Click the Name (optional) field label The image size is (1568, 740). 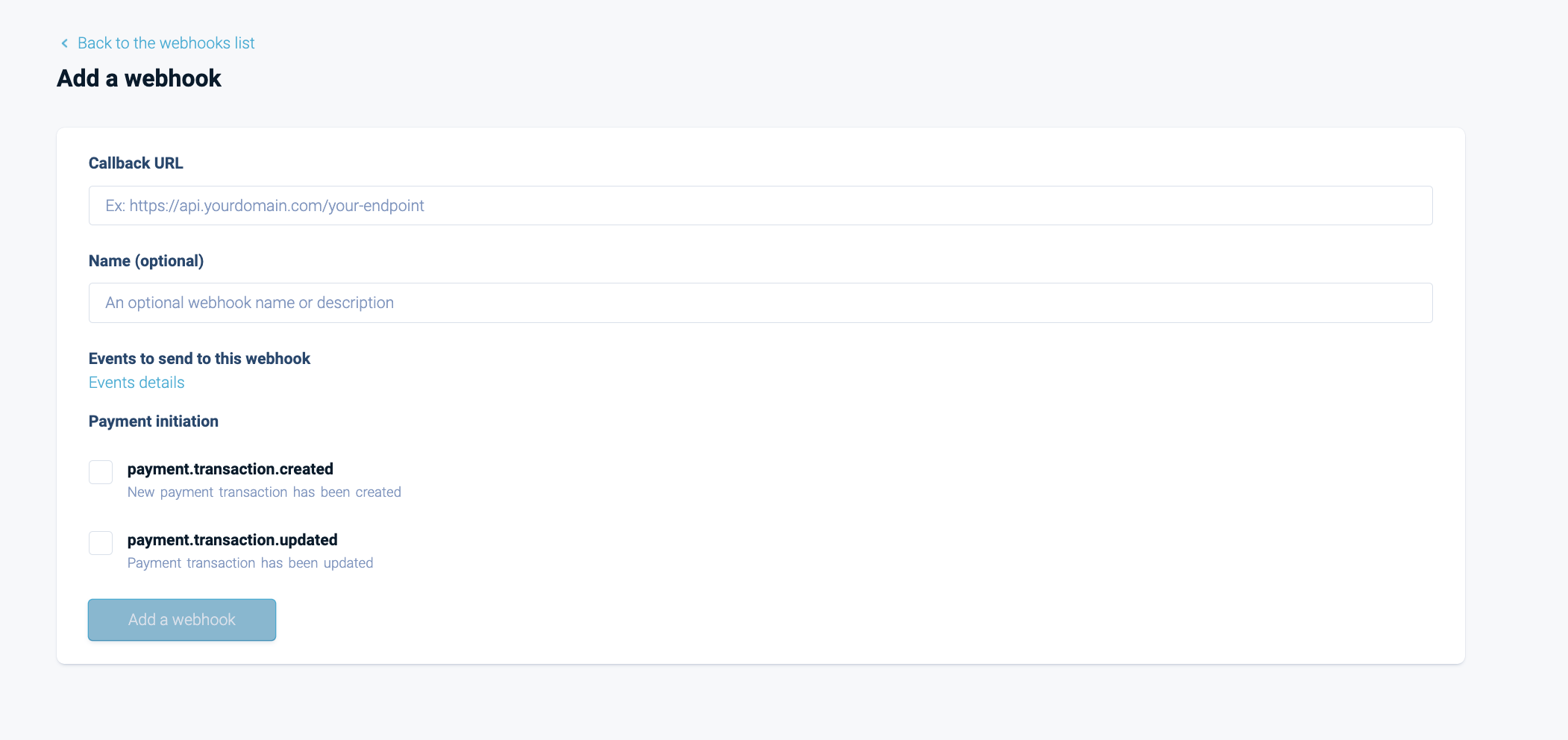[x=146, y=261]
